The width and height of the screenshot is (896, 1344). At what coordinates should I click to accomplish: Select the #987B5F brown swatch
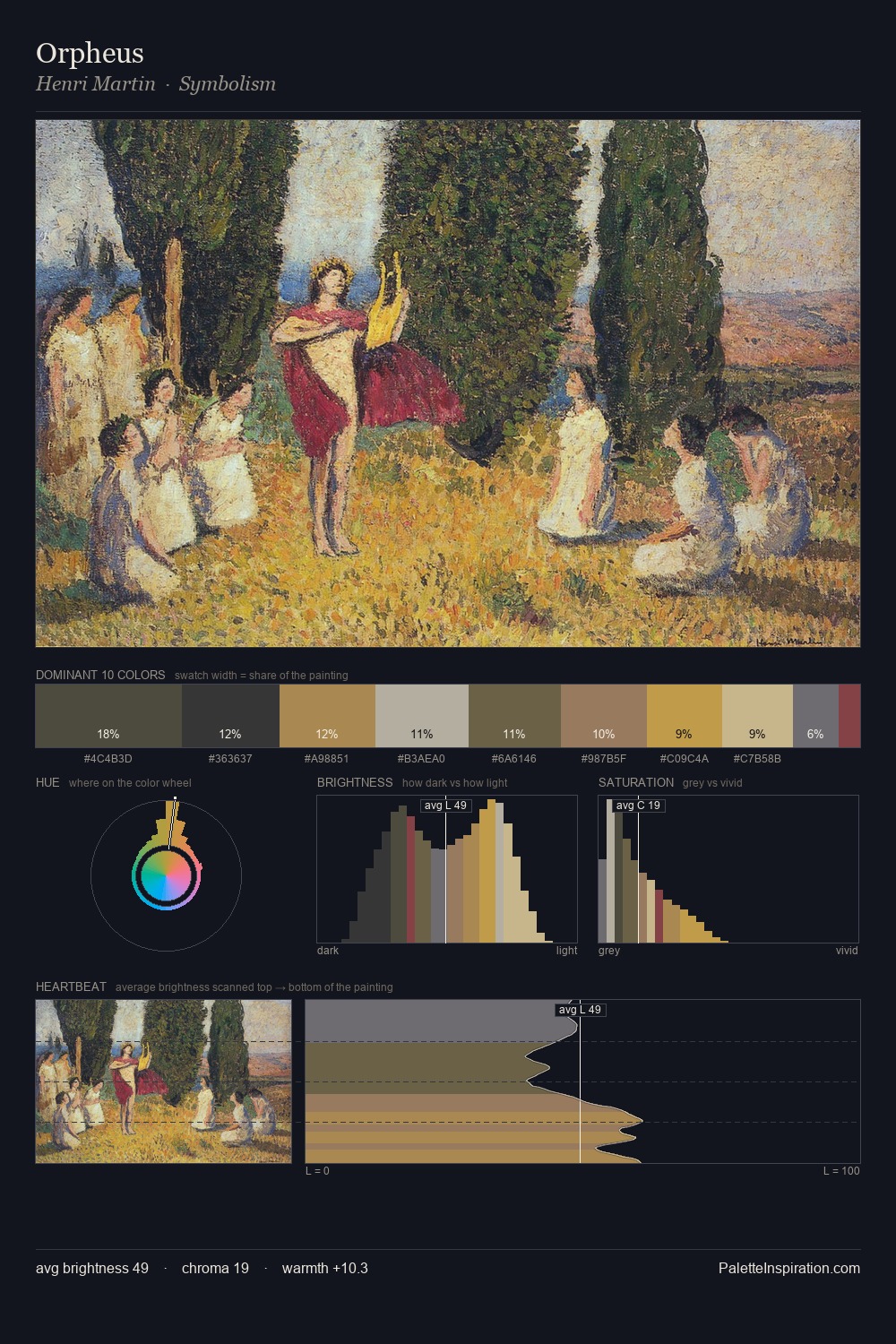[x=604, y=715]
